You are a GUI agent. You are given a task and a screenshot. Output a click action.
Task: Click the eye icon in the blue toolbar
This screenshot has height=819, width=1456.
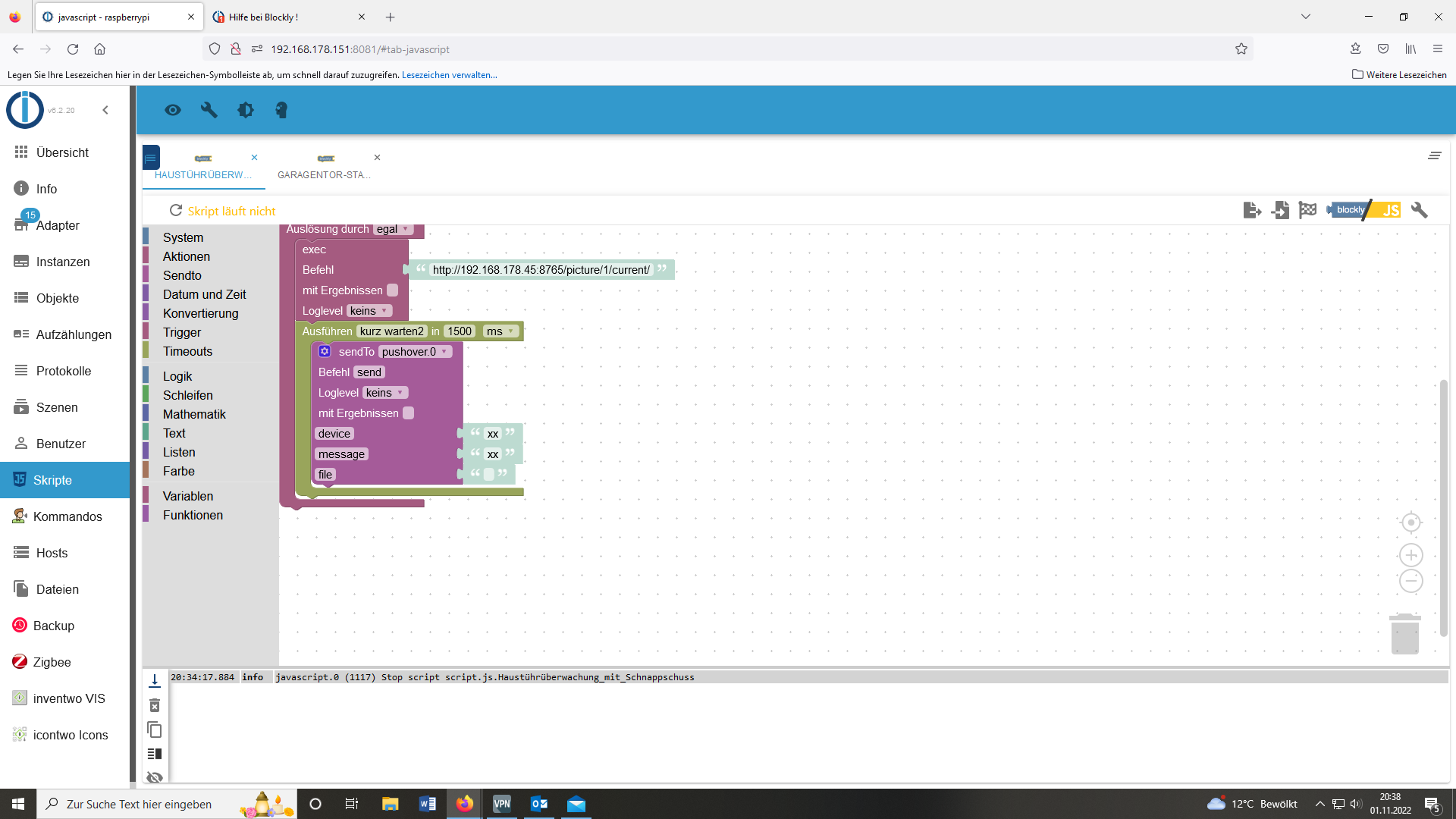coord(173,111)
